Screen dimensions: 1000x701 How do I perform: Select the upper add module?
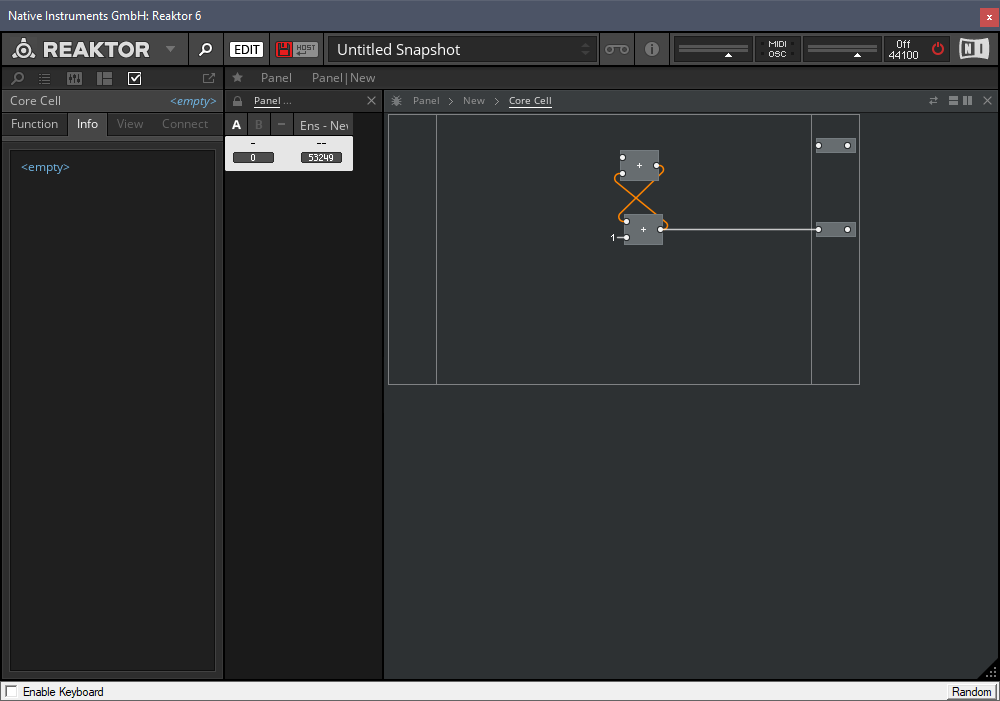tap(639, 166)
